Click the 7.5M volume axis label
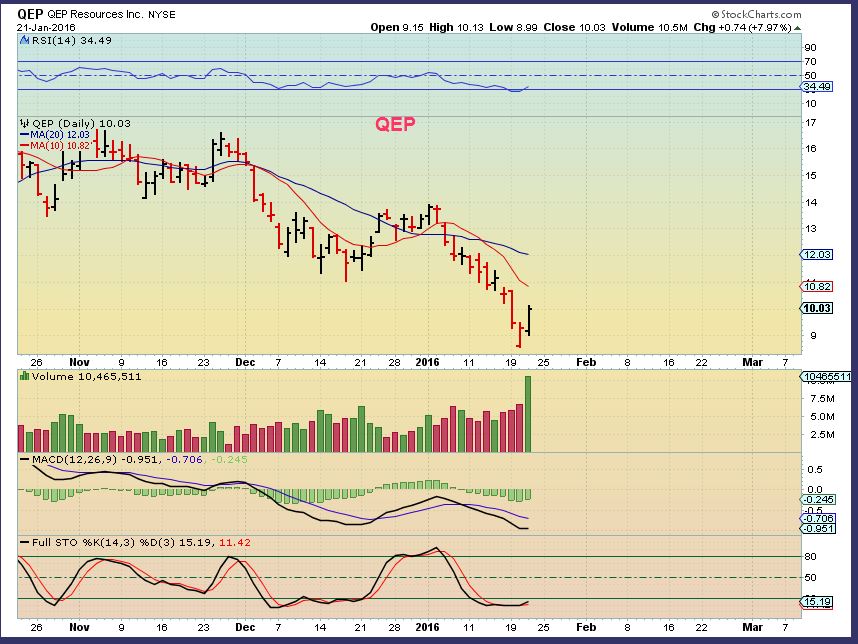Viewport: 858px width, 644px height. click(x=822, y=398)
